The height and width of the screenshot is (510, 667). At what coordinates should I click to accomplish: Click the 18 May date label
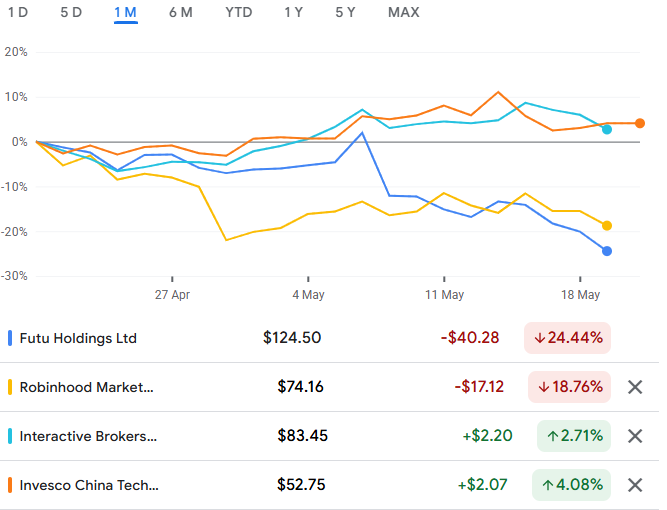[581, 295]
